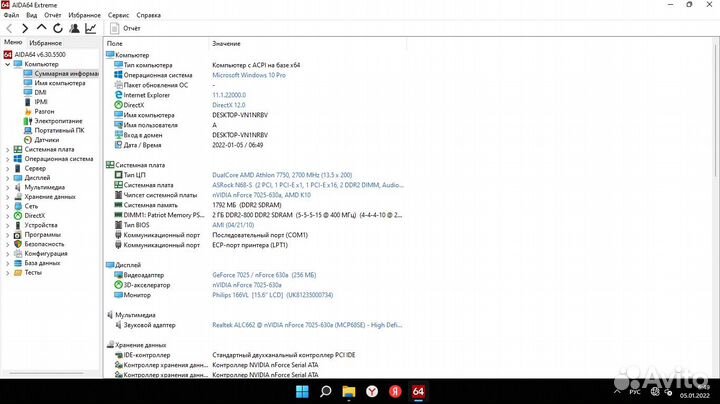
Task: Click the Безопасность shield icon in the tree
Action: [18, 244]
